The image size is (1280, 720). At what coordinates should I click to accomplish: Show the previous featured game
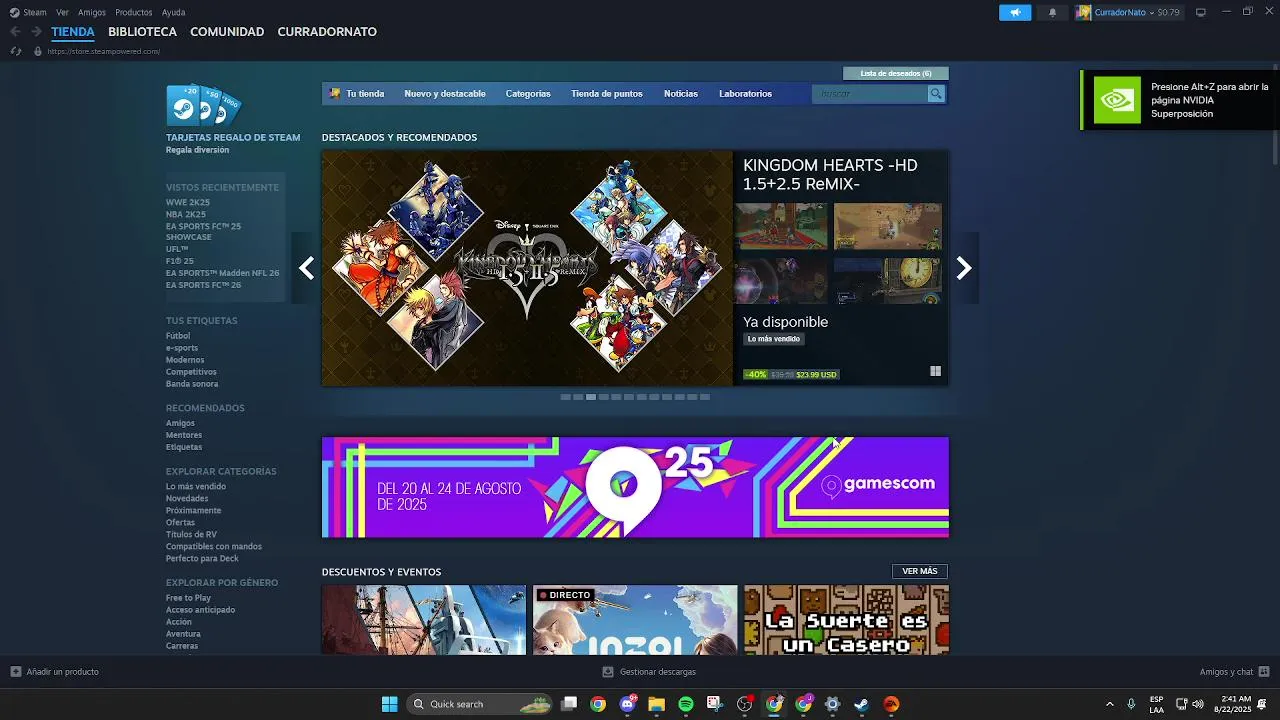pyautogui.click(x=307, y=268)
